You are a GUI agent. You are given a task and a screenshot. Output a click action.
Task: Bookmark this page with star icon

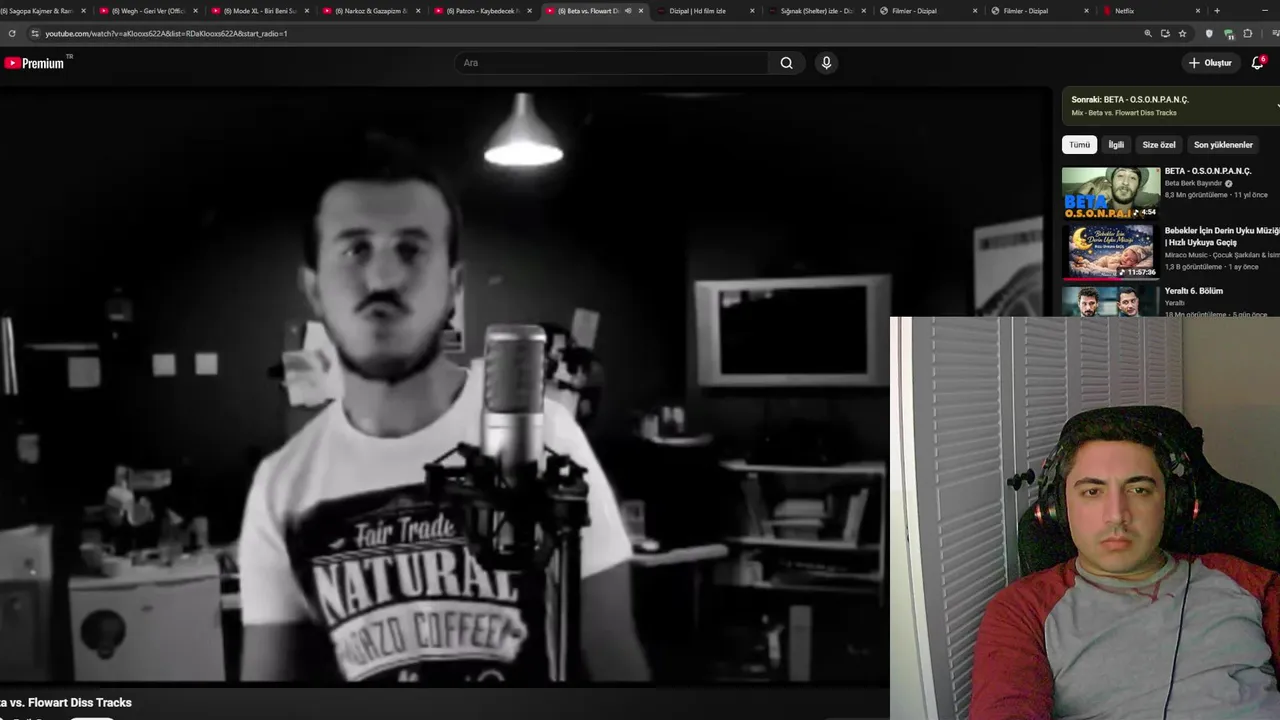click(x=1183, y=33)
